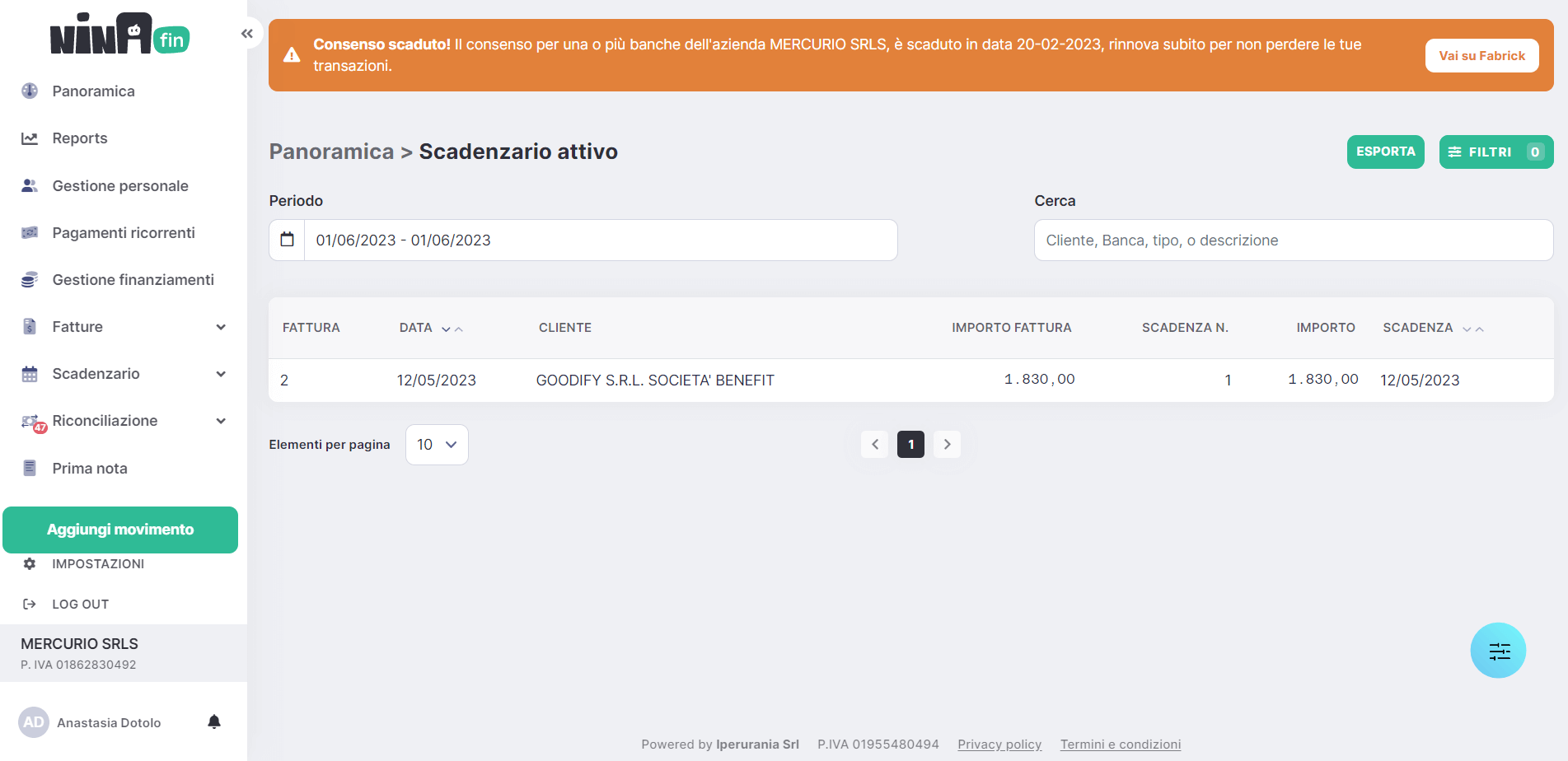Open the calendar icon in Periodo field
The image size is (1568, 761).
pyautogui.click(x=287, y=240)
